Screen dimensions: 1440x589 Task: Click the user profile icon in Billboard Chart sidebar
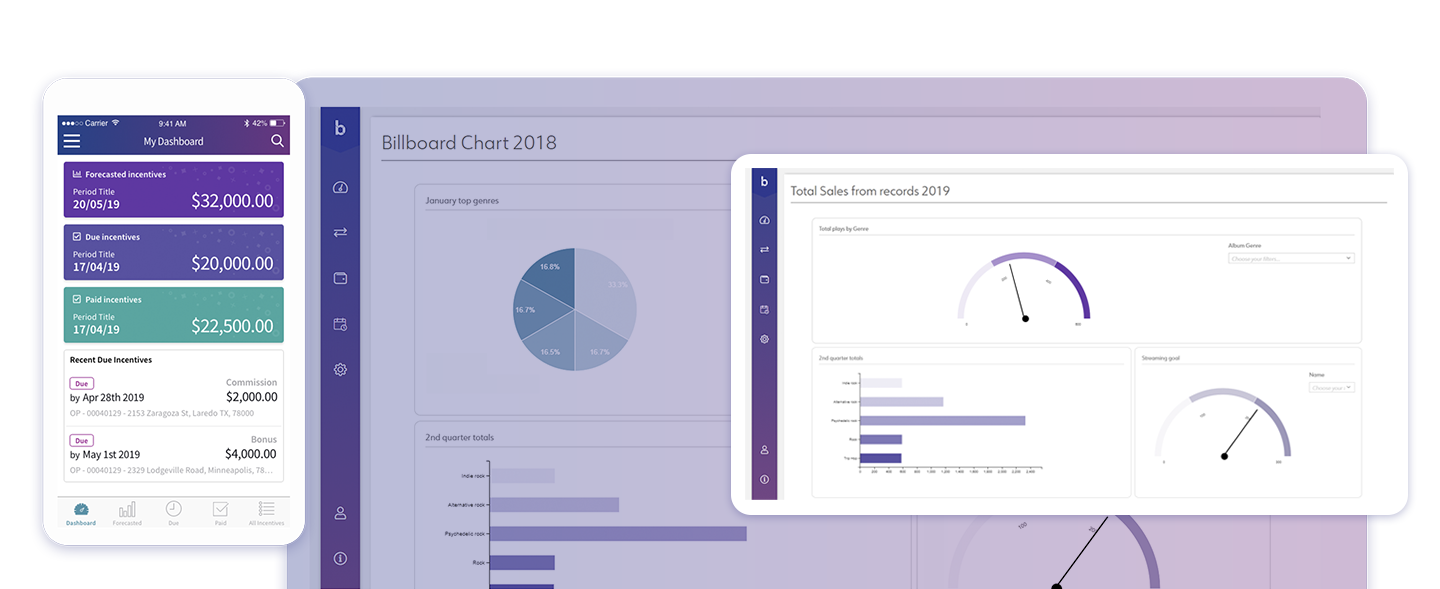pyautogui.click(x=340, y=513)
